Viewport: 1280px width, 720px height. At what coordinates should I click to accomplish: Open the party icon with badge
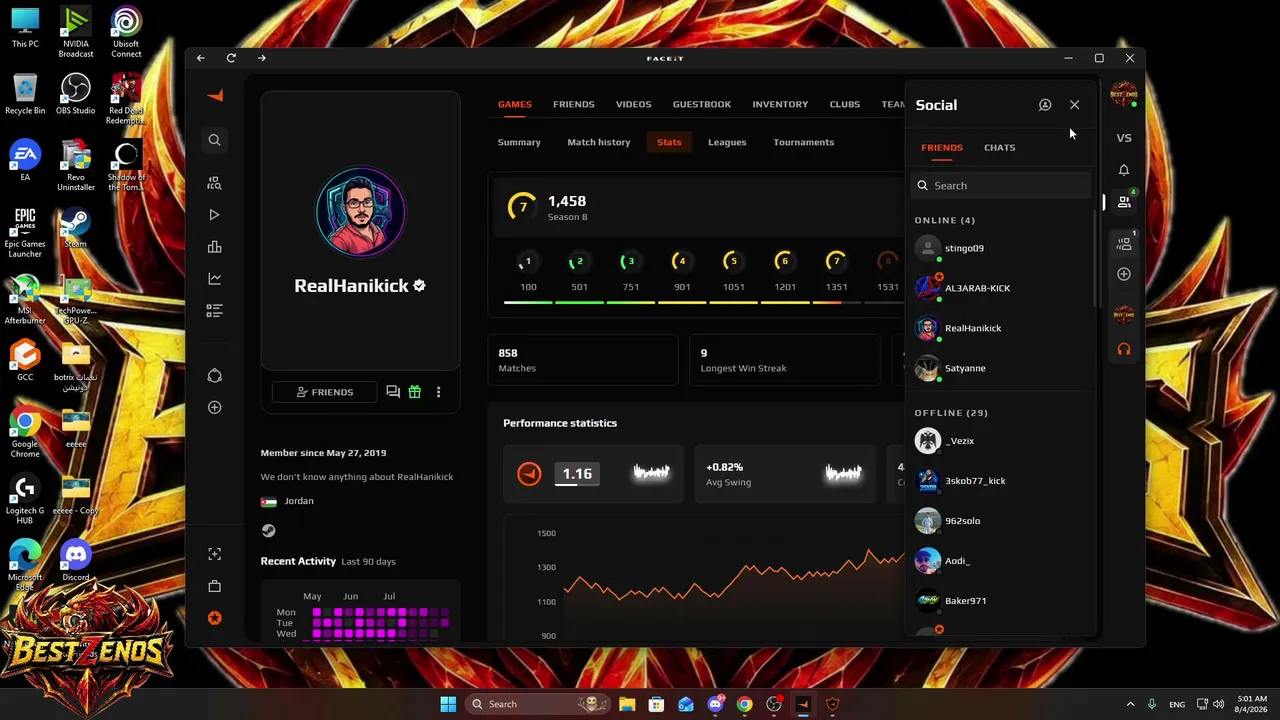click(x=1124, y=243)
